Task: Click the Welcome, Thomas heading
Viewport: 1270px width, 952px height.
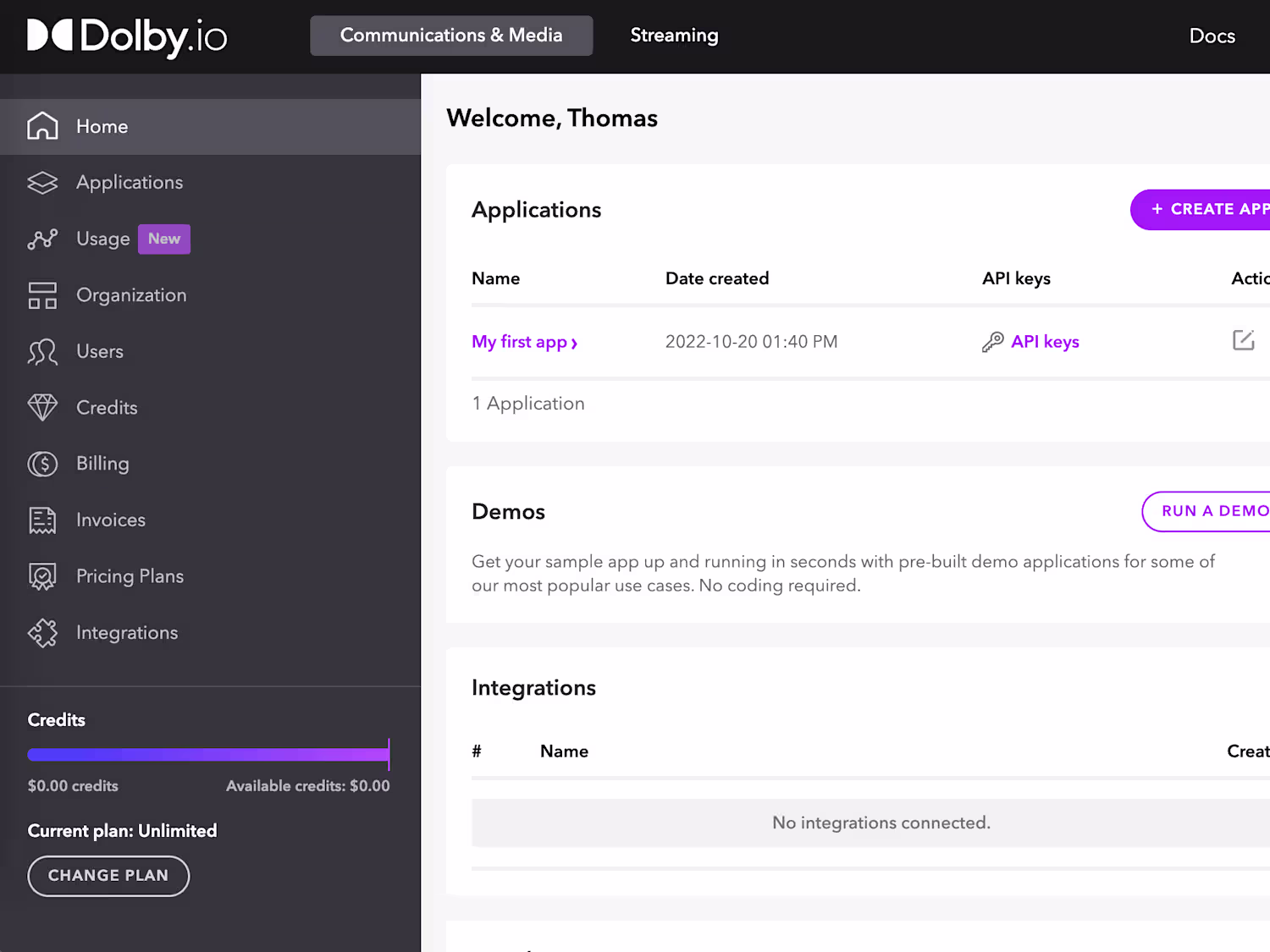Action: (552, 118)
